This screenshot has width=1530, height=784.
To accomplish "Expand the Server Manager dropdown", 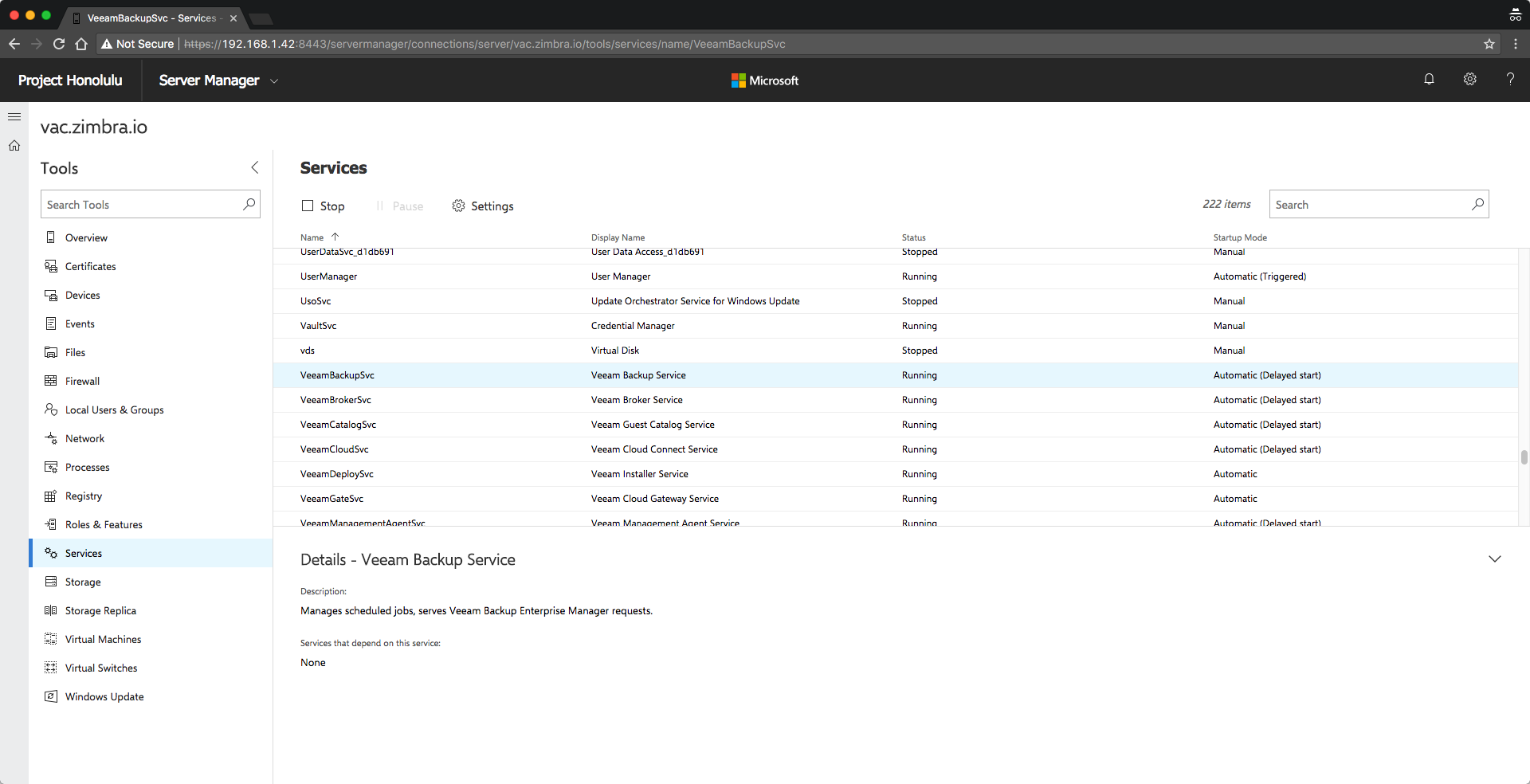I will coord(274,80).
